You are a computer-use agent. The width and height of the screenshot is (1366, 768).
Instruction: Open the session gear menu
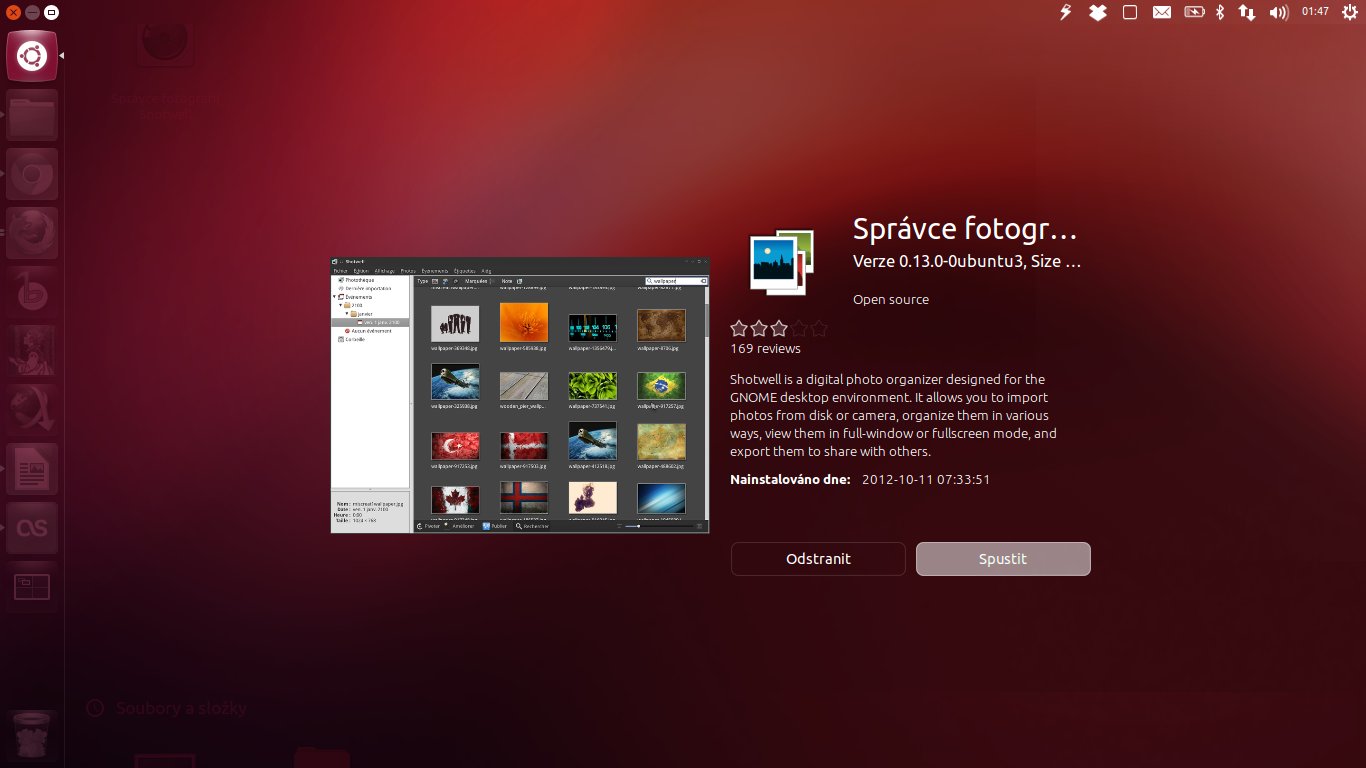pyautogui.click(x=1350, y=12)
